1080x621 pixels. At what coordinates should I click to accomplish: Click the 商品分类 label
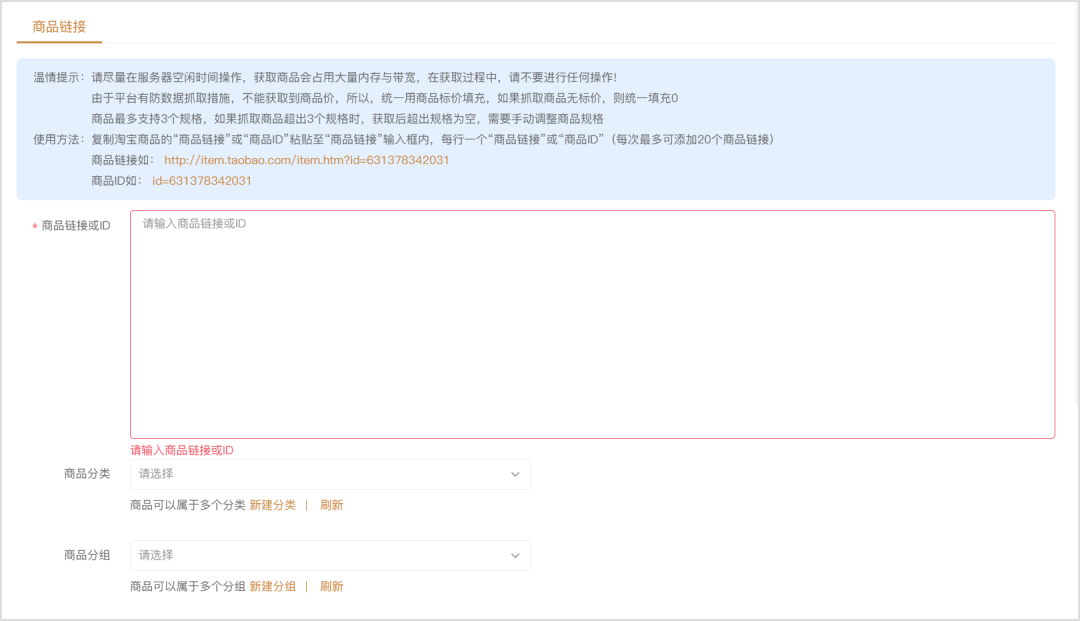coord(87,474)
